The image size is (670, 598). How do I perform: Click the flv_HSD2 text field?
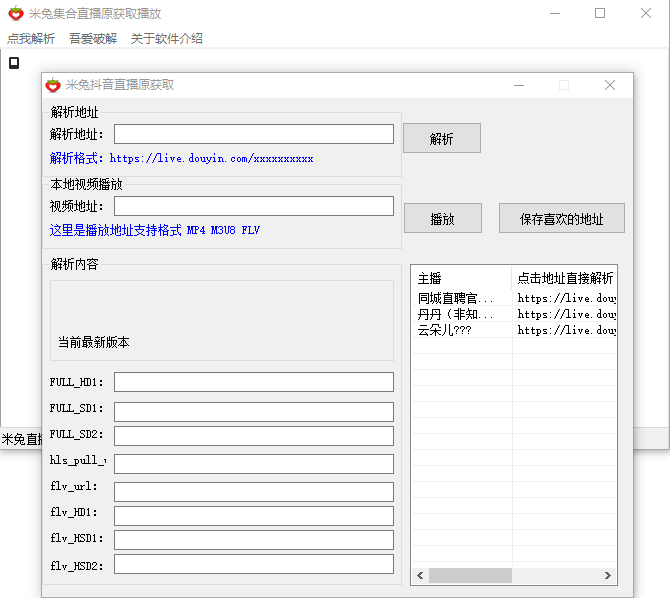(254, 564)
